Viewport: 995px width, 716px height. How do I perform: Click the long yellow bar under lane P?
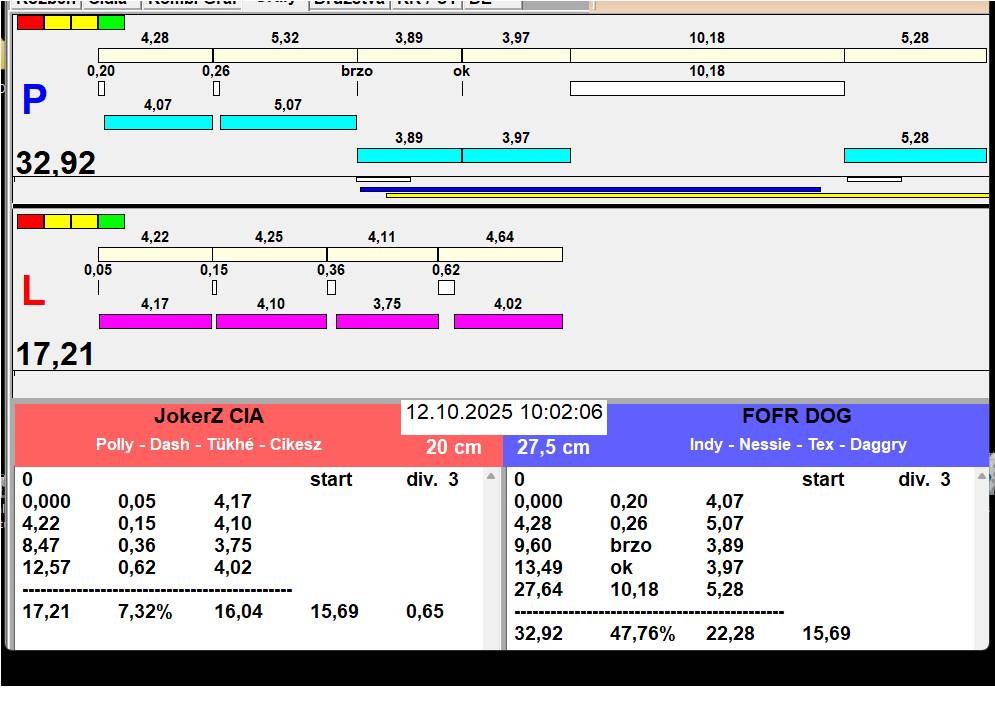coord(687,196)
